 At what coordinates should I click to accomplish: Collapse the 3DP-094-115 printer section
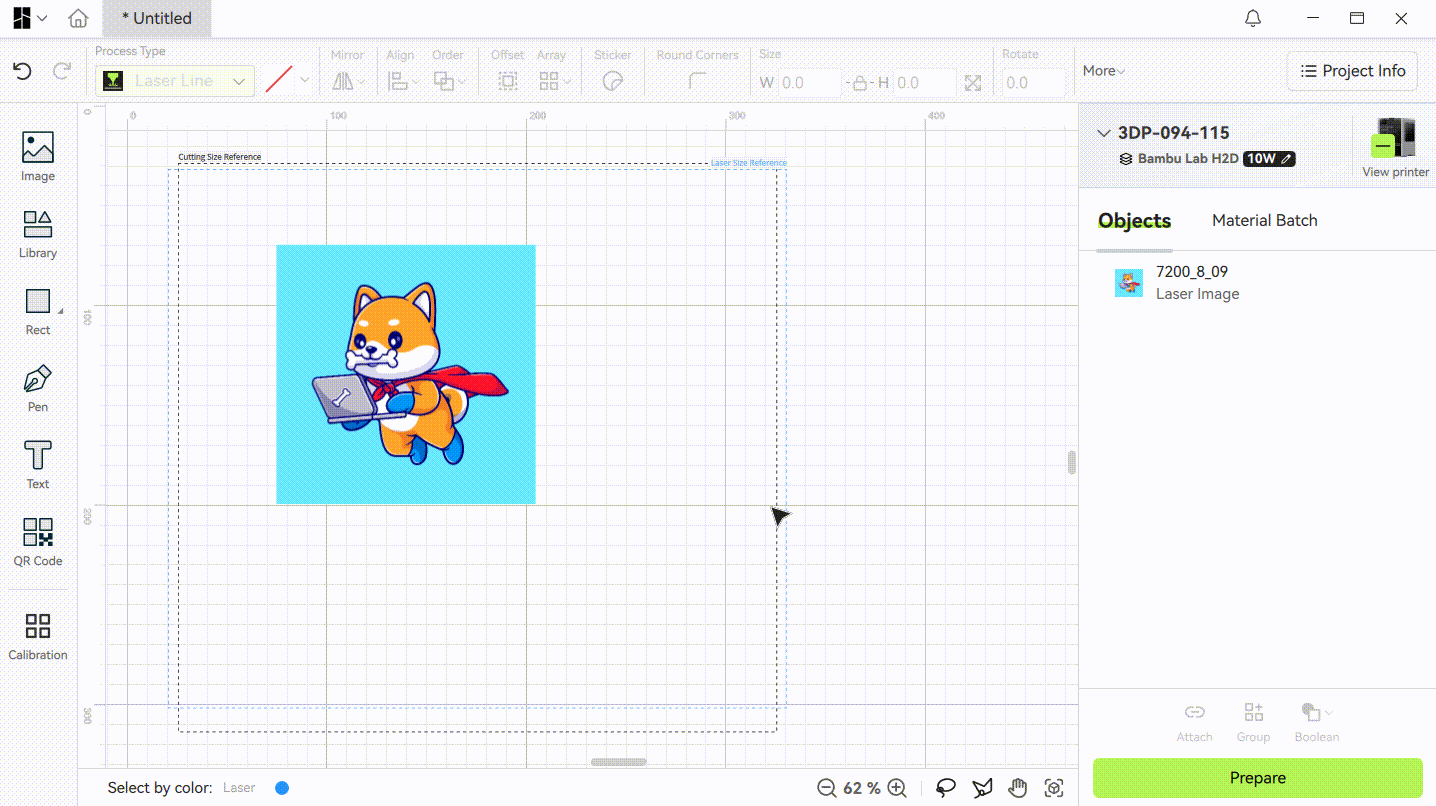(1104, 133)
